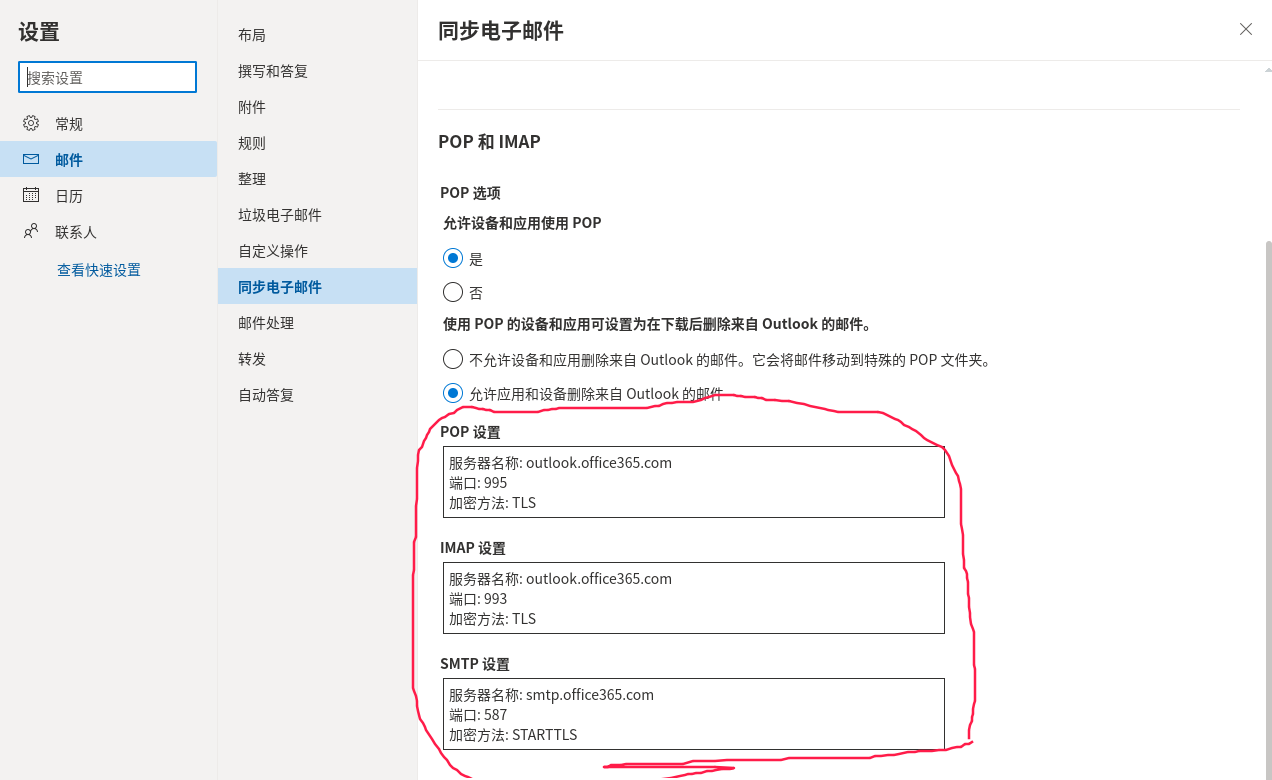Open the 规则 settings section
The height and width of the screenshot is (780, 1272).
(317, 143)
